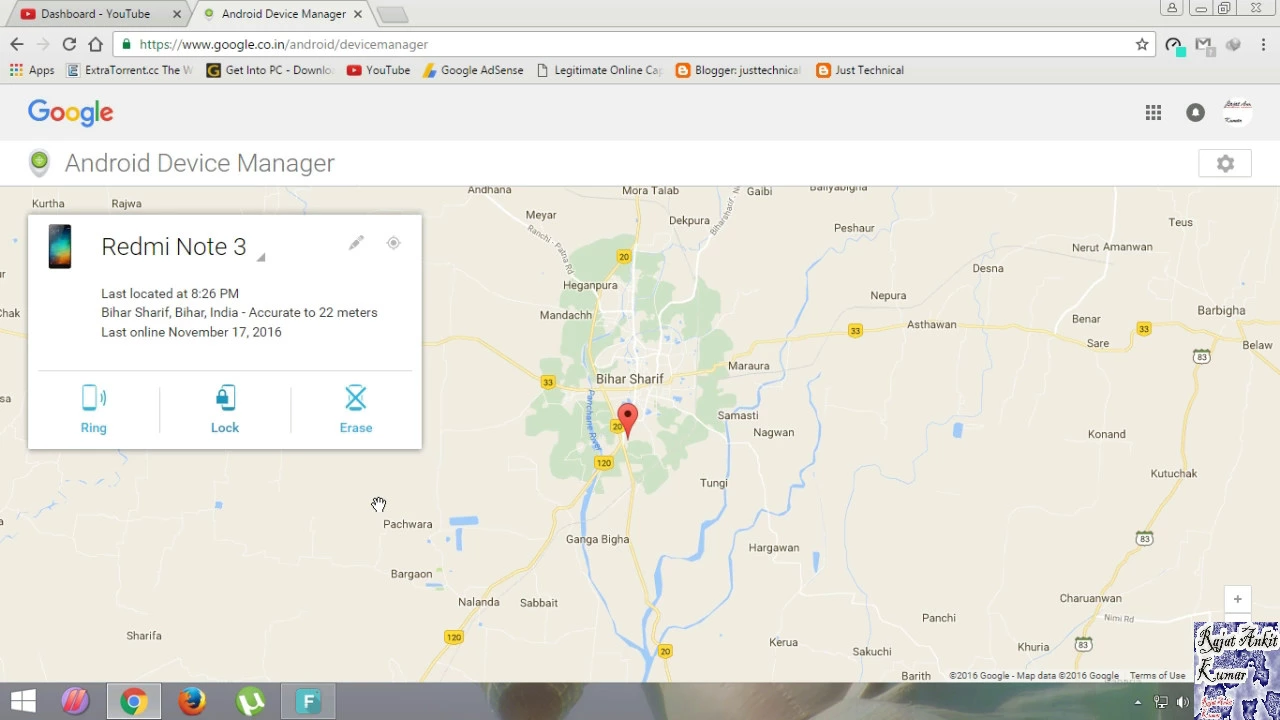Open uTorrent from the taskbar
Screen dimensions: 1280x720
tap(250, 701)
